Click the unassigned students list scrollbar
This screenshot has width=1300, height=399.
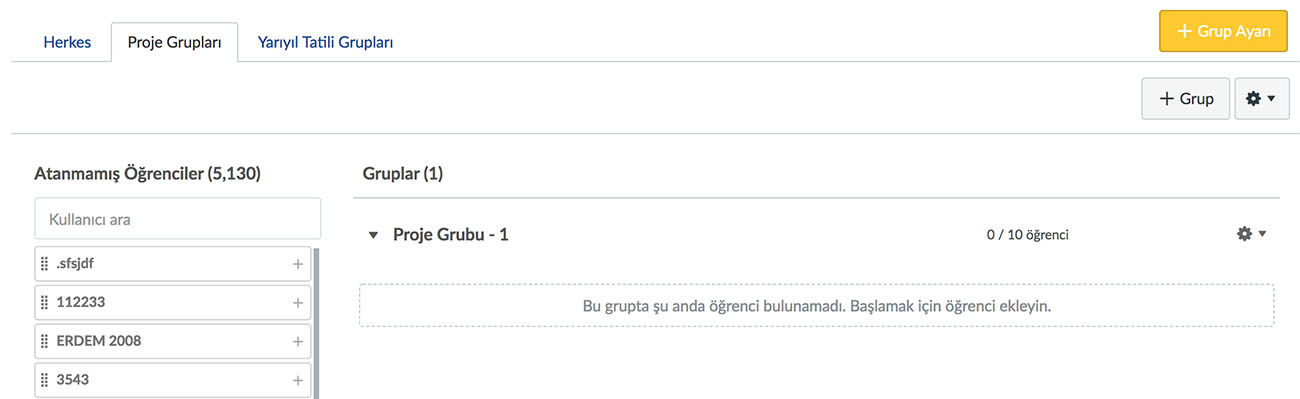(x=317, y=323)
